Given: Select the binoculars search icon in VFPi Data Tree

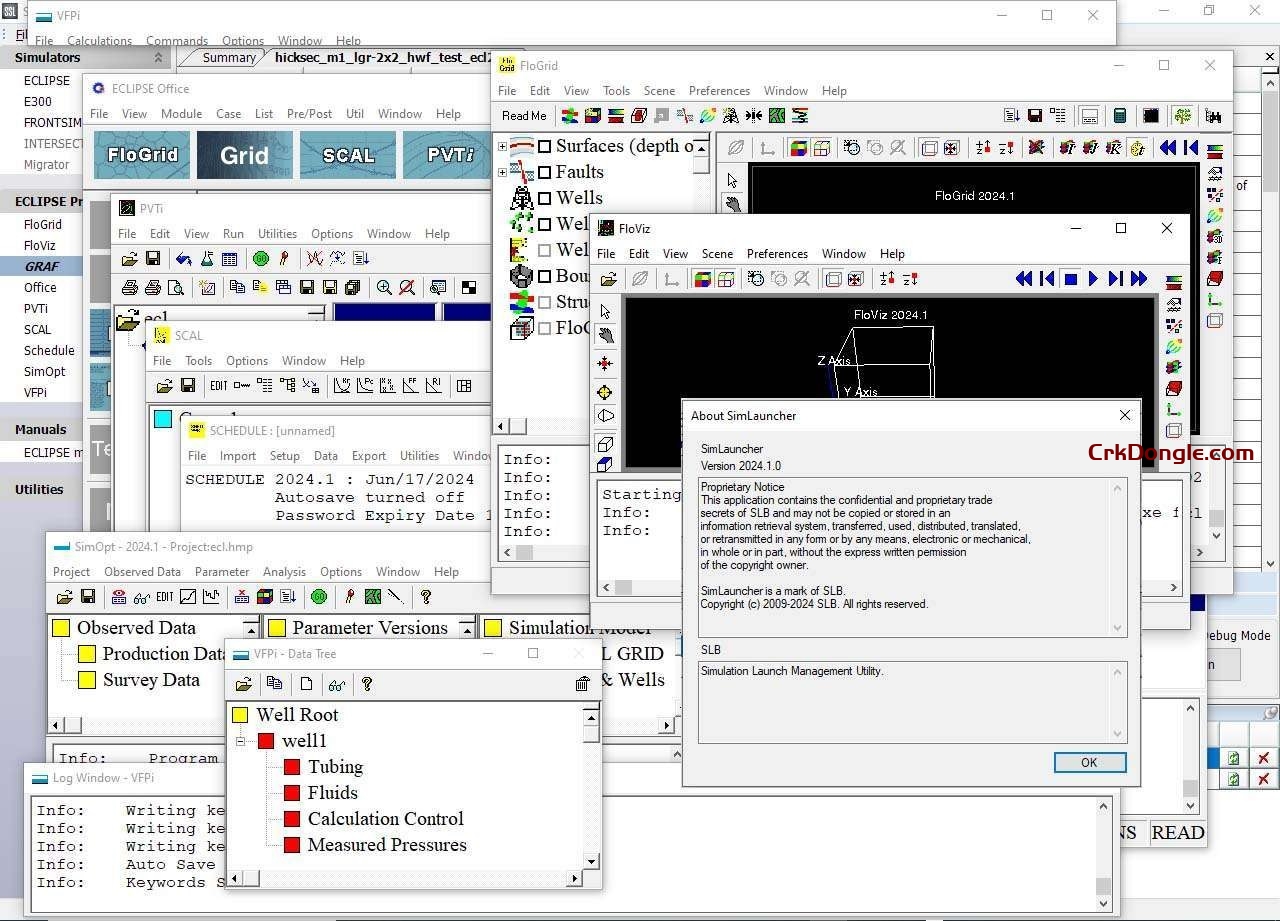Looking at the screenshot, I should tap(336, 684).
